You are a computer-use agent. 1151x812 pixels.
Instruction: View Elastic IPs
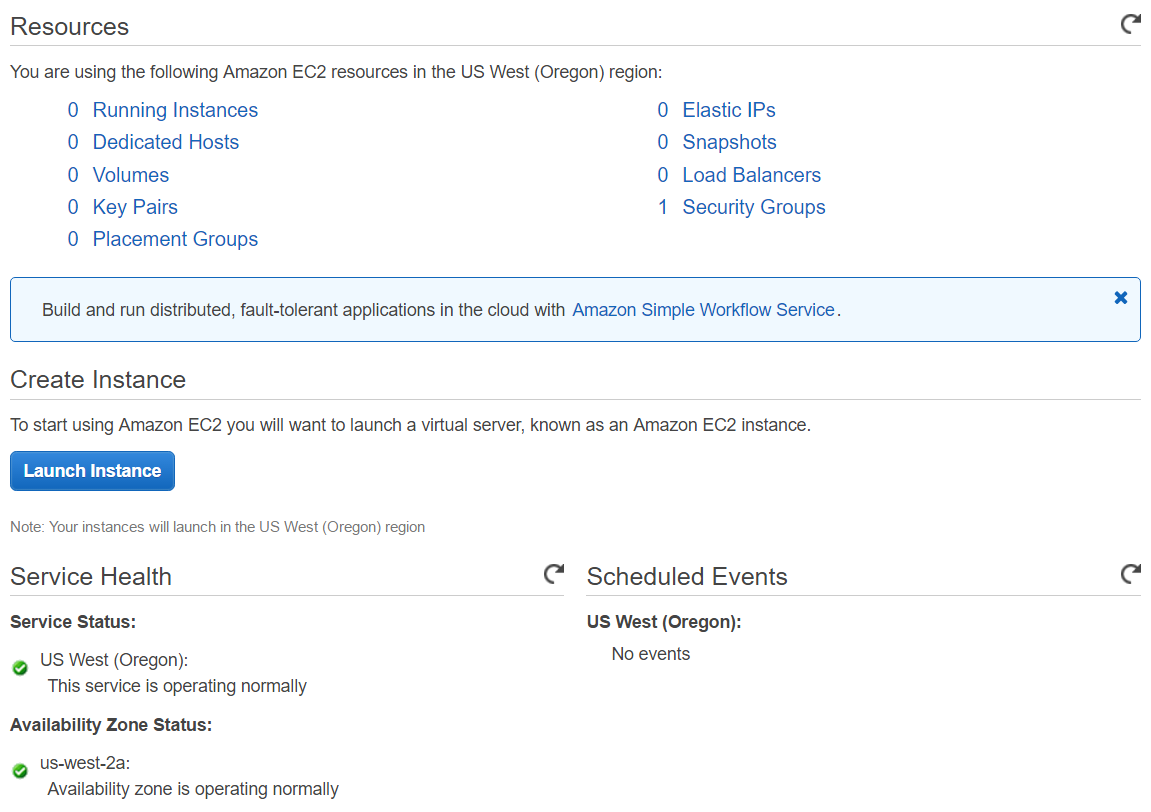pyautogui.click(x=729, y=110)
